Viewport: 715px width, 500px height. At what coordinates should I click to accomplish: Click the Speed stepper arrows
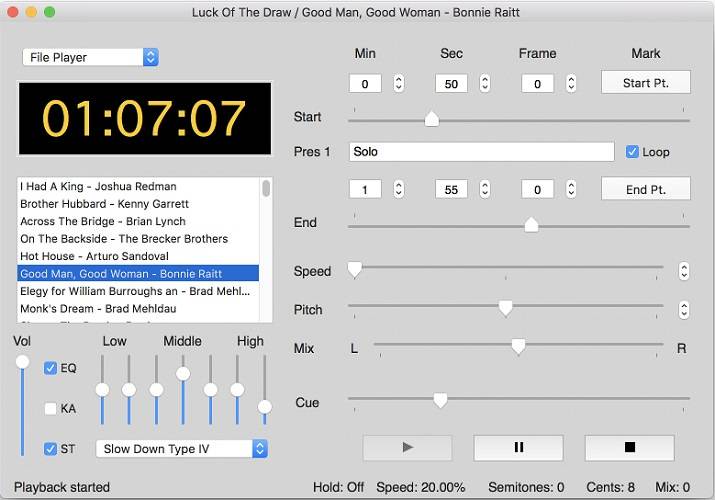pyautogui.click(x=684, y=271)
